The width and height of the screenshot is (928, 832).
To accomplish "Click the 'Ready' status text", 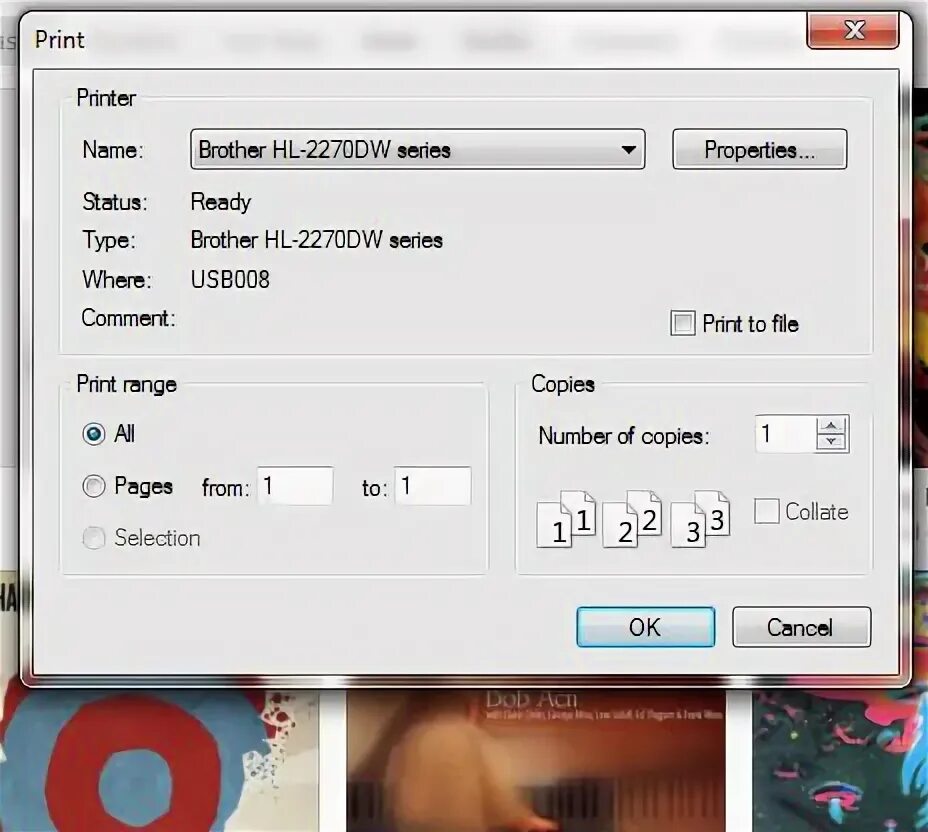I will pyautogui.click(x=221, y=202).
